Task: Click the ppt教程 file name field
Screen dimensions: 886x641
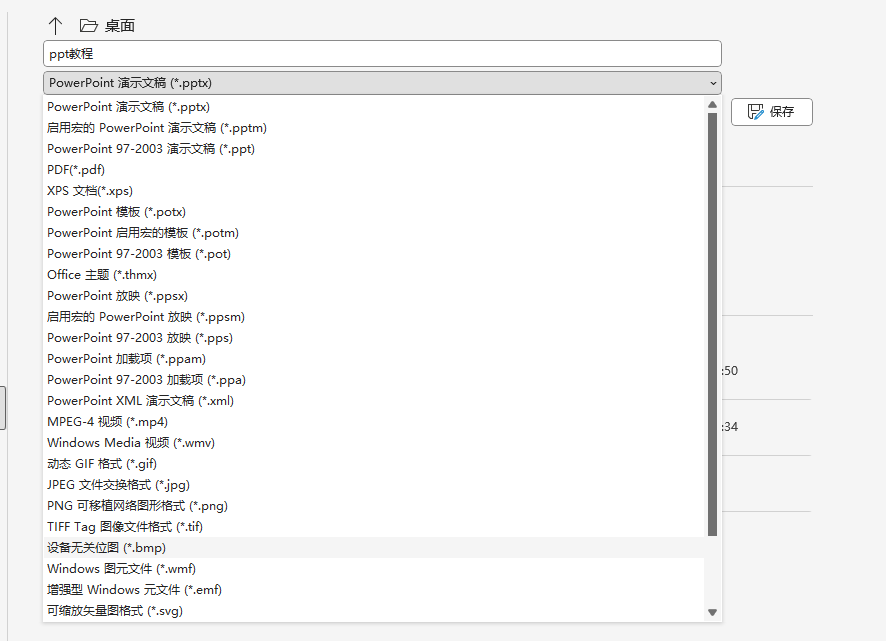Action: [x=381, y=54]
